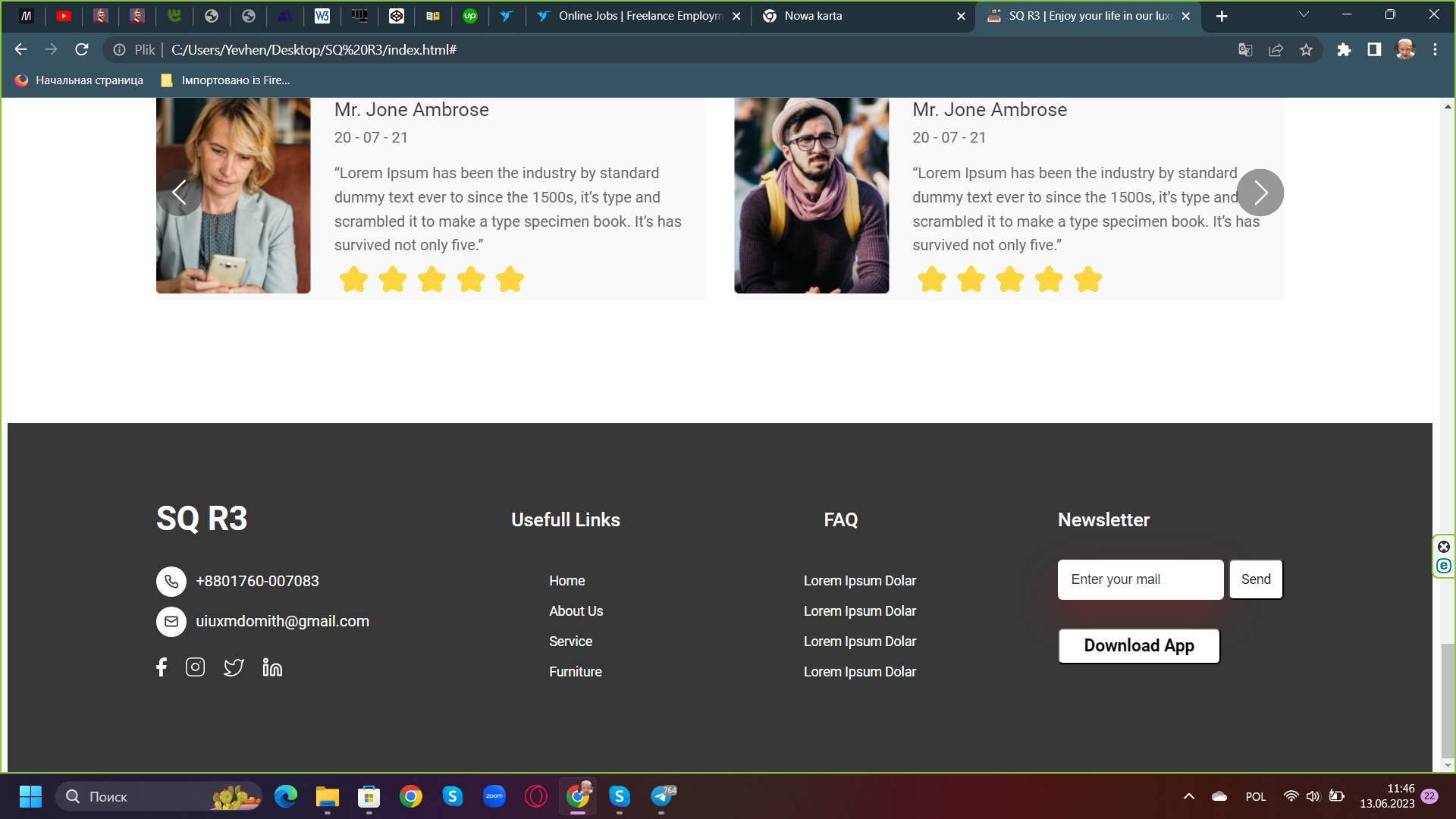Screen dimensions: 1456x819
Task: Open the Instagram icon in footer
Action: tap(195, 667)
